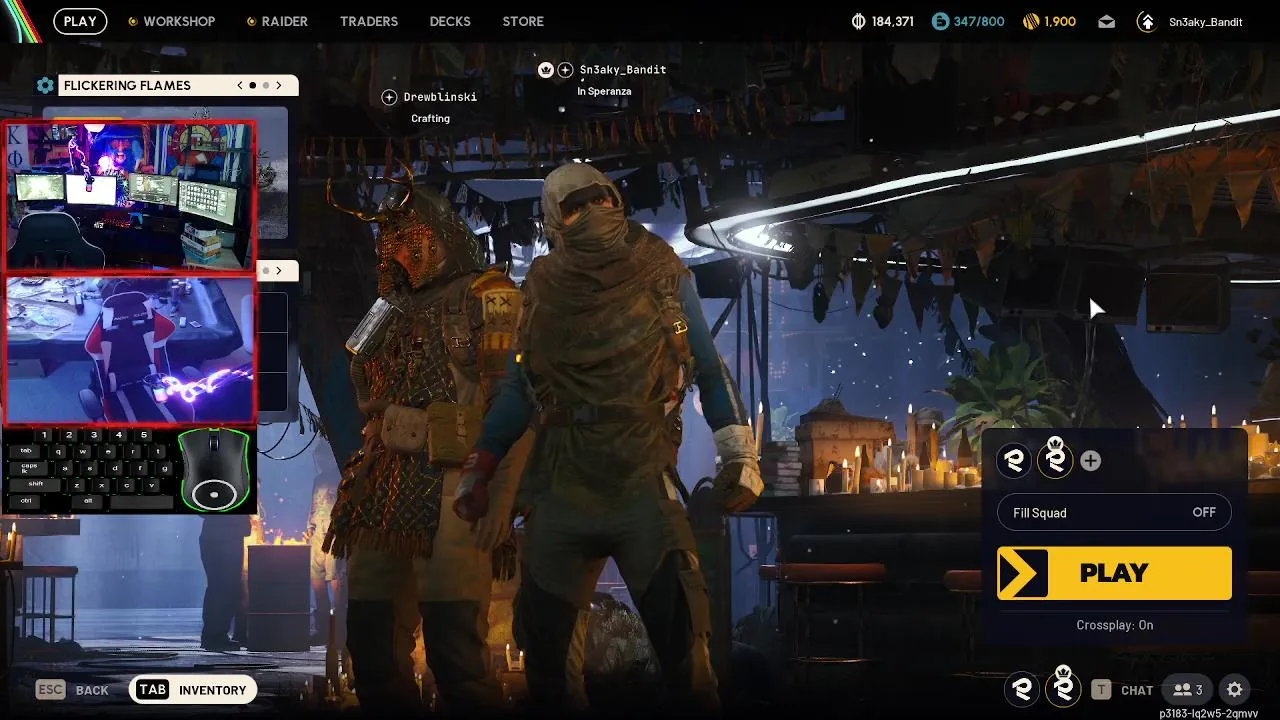Click the top webcam overlay thumbnail
This screenshot has height=720, width=1280.
pos(130,197)
